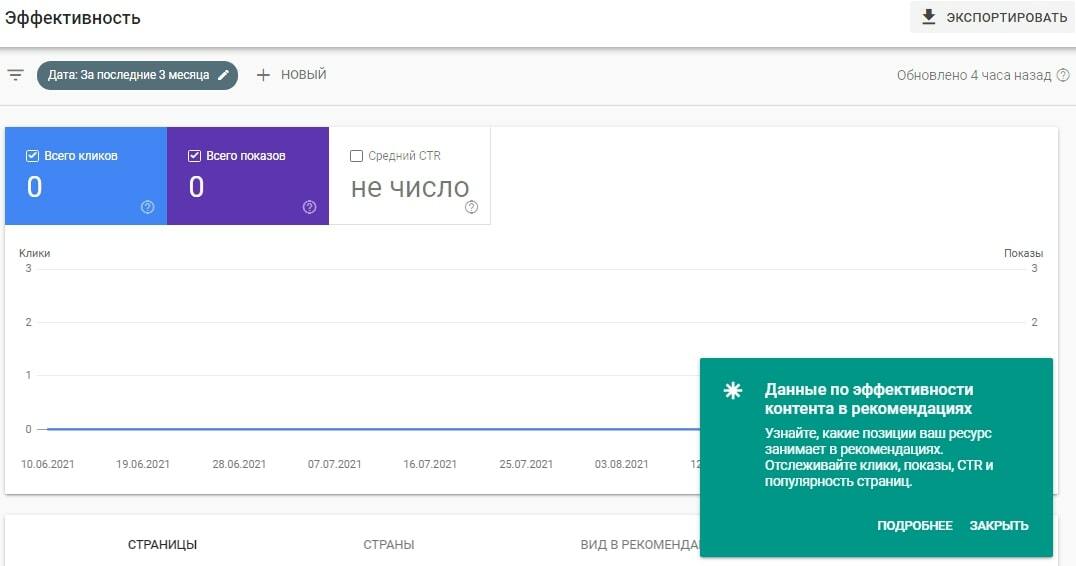This screenshot has width=1076, height=566.
Task: Open the date filter За последние 3 месяца
Action: pos(137,75)
